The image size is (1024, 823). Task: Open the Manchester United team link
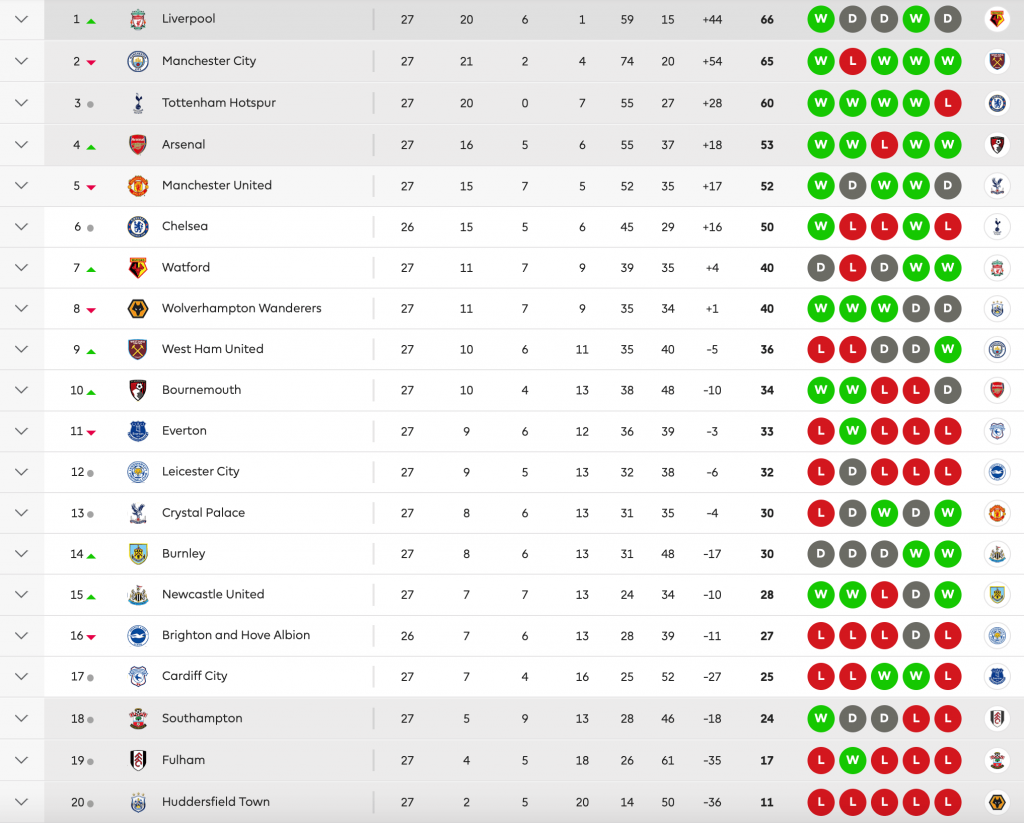click(x=216, y=186)
